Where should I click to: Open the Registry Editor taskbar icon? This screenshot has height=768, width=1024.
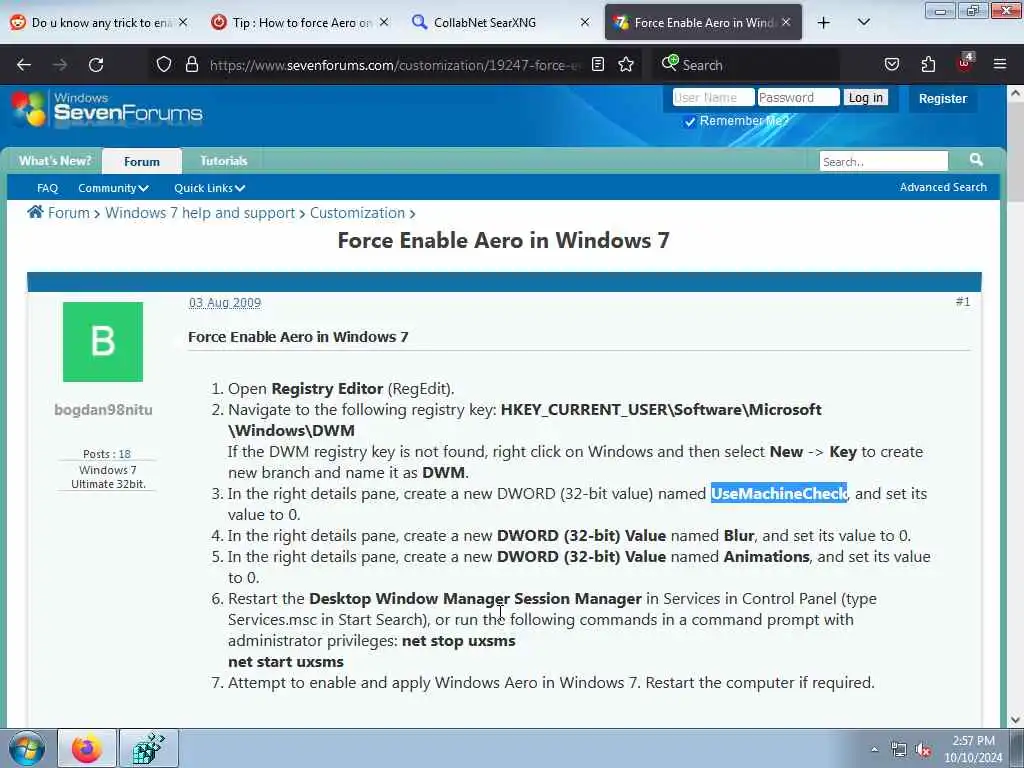coord(148,748)
